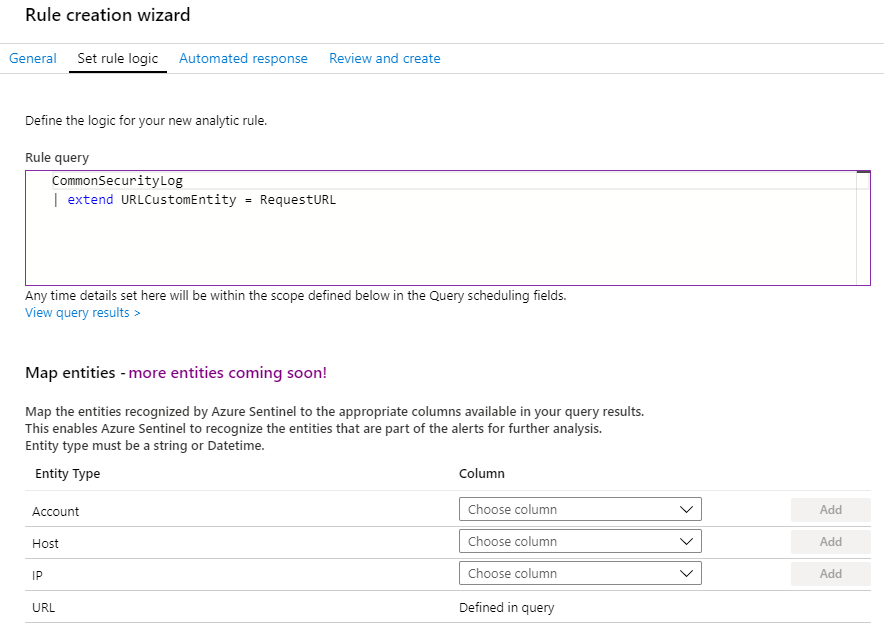Click the Add button for IP entity
The height and width of the screenshot is (636, 884).
(830, 574)
